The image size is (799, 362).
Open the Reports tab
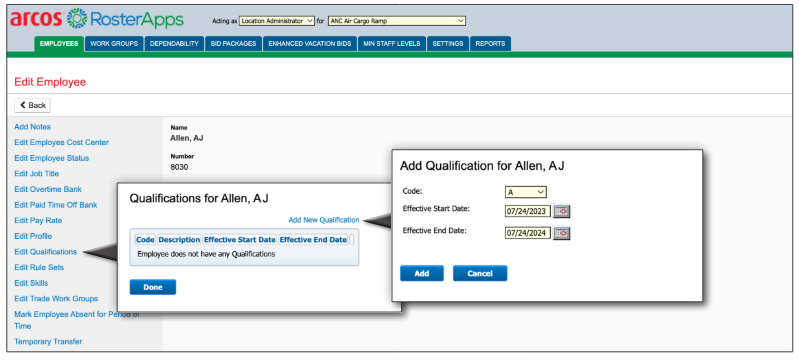(490, 44)
